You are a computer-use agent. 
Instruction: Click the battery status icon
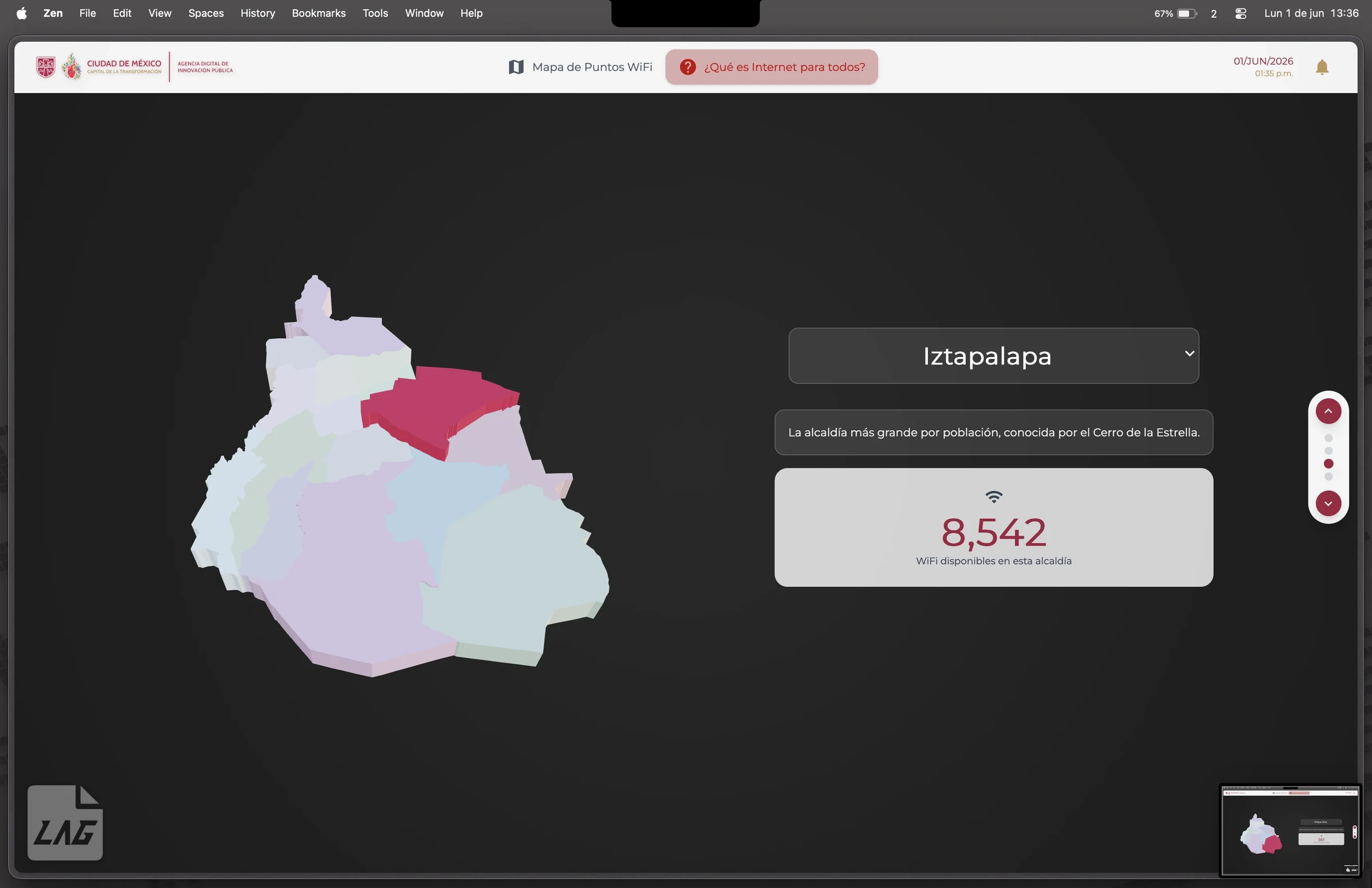(1187, 13)
